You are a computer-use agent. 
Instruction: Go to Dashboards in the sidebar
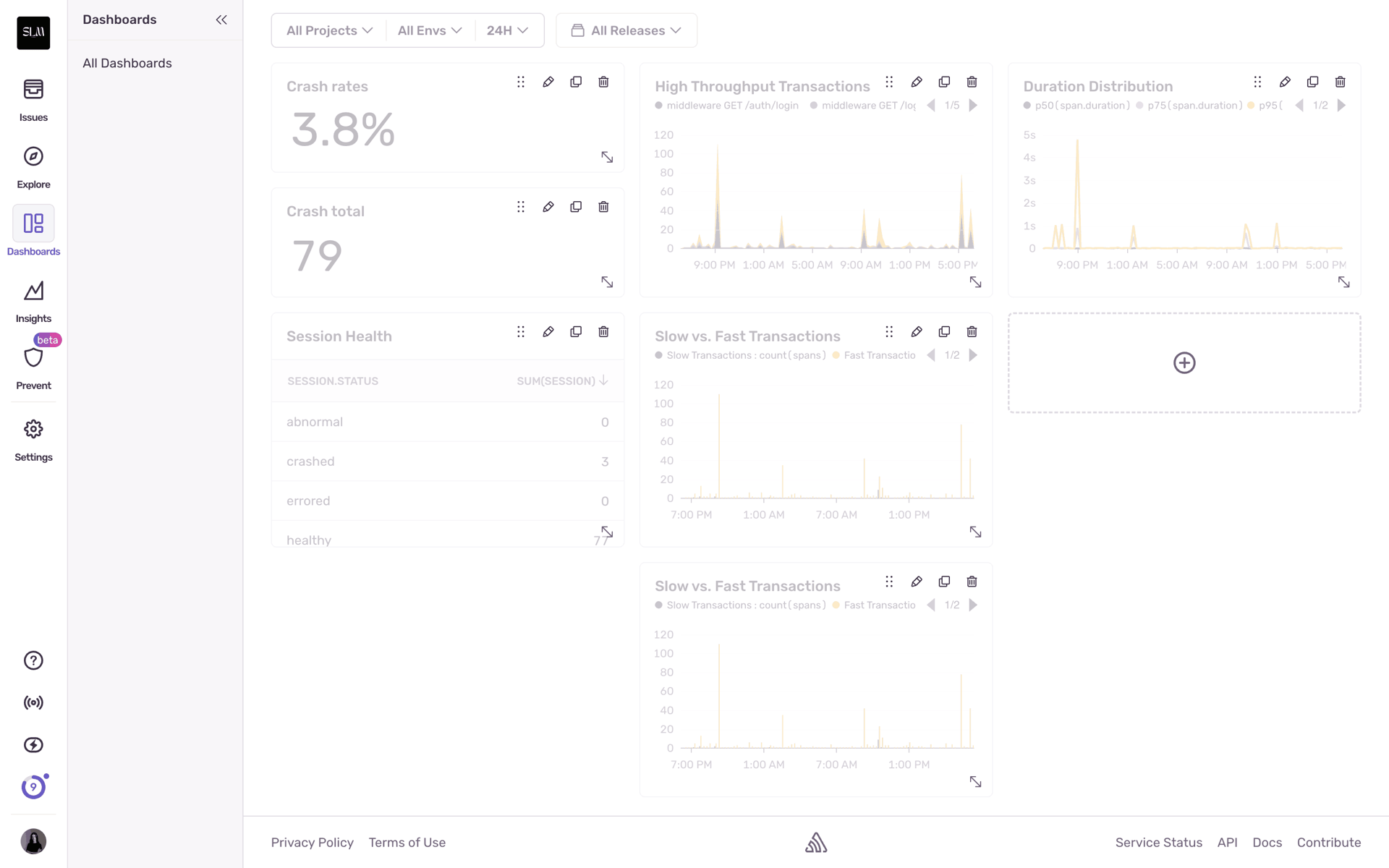tap(33, 231)
